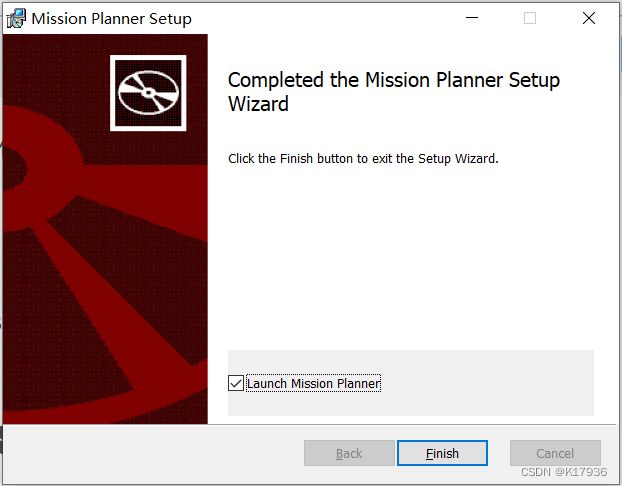The image size is (622, 486).
Task: Click empty gray panel beside the checkbox
Action: [490, 383]
